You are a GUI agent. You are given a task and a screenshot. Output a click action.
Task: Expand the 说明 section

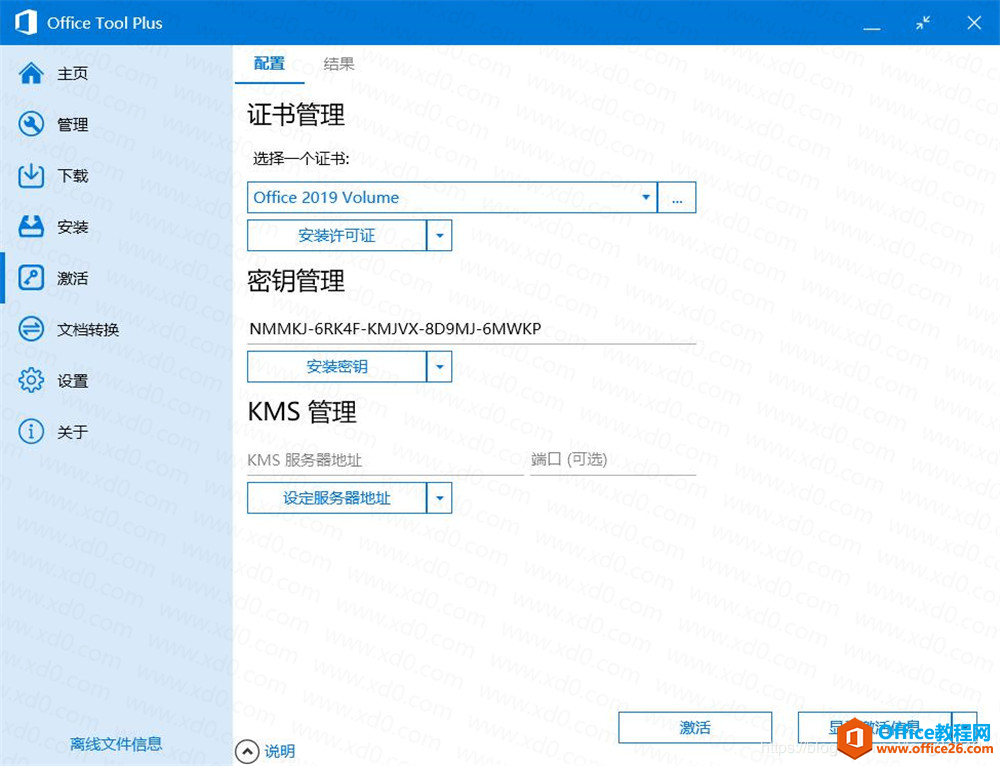point(265,751)
